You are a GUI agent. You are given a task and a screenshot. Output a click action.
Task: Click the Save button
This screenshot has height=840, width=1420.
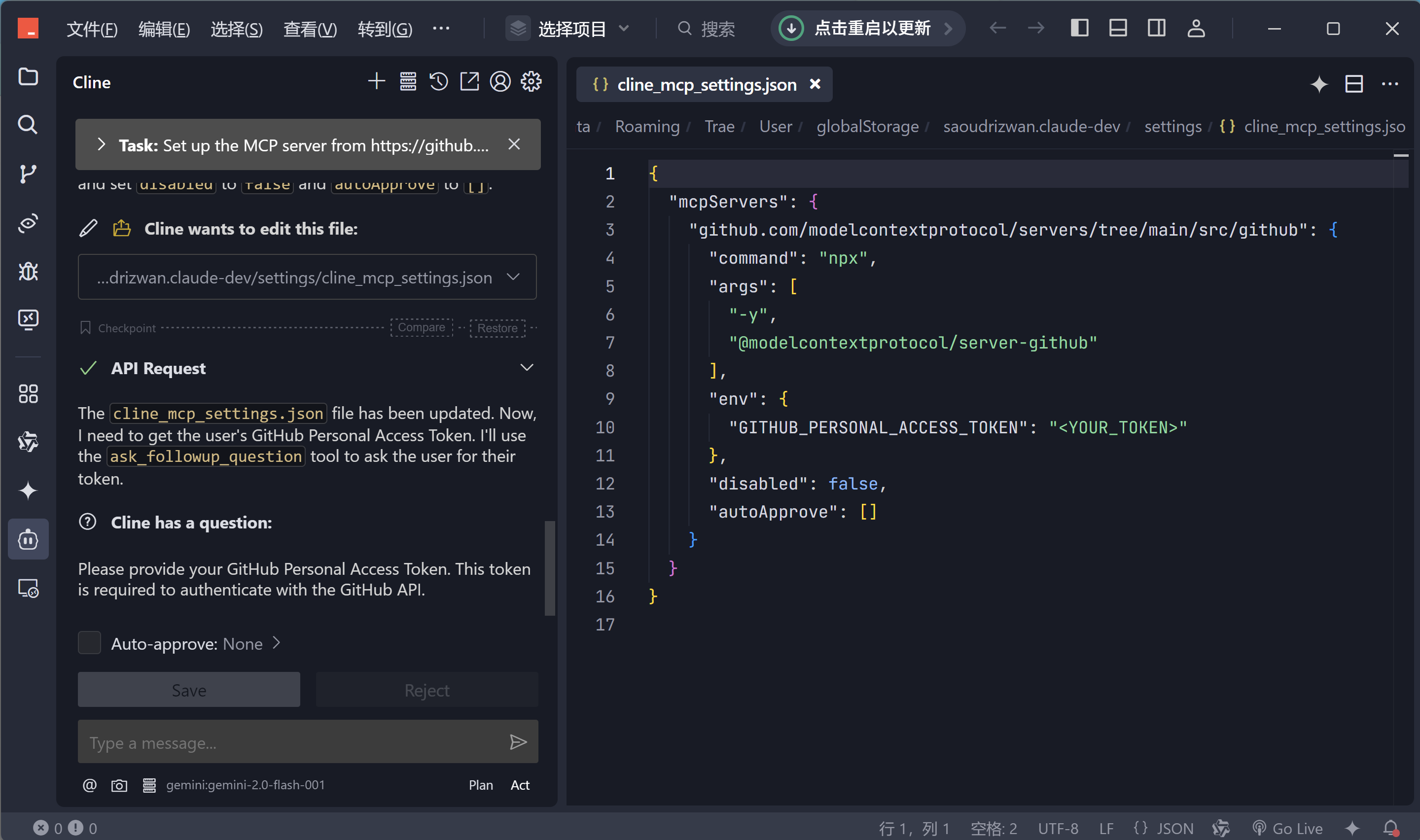click(x=188, y=690)
